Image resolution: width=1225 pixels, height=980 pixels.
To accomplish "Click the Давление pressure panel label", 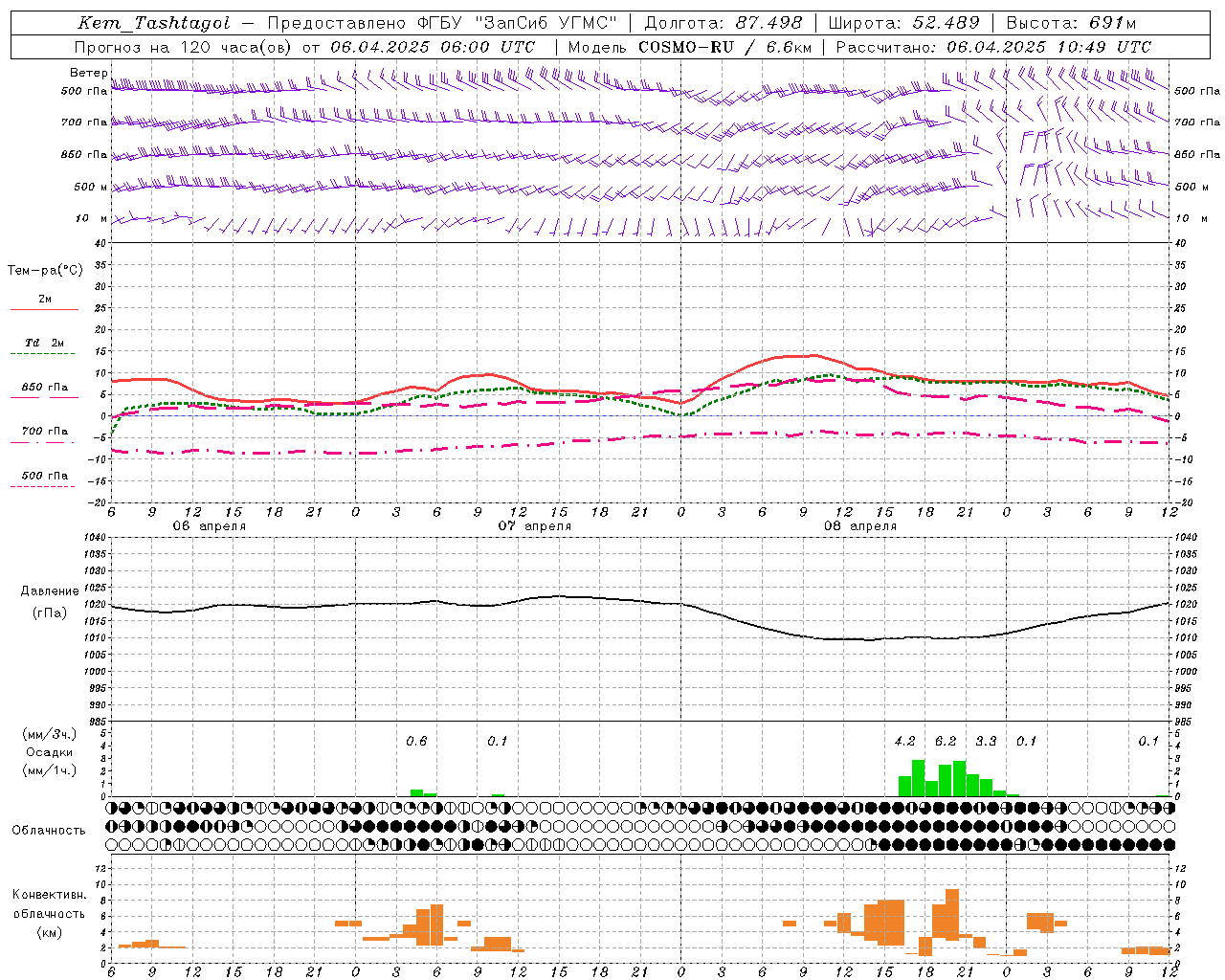I will tap(50, 591).
